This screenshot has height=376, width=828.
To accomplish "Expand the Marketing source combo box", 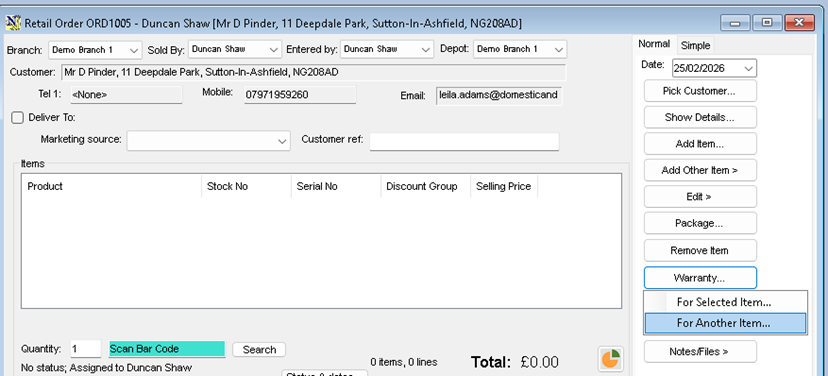I will point(209,141).
